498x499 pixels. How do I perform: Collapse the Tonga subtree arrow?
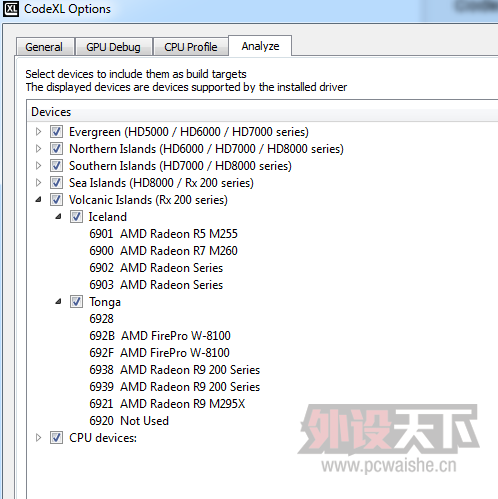[58, 302]
